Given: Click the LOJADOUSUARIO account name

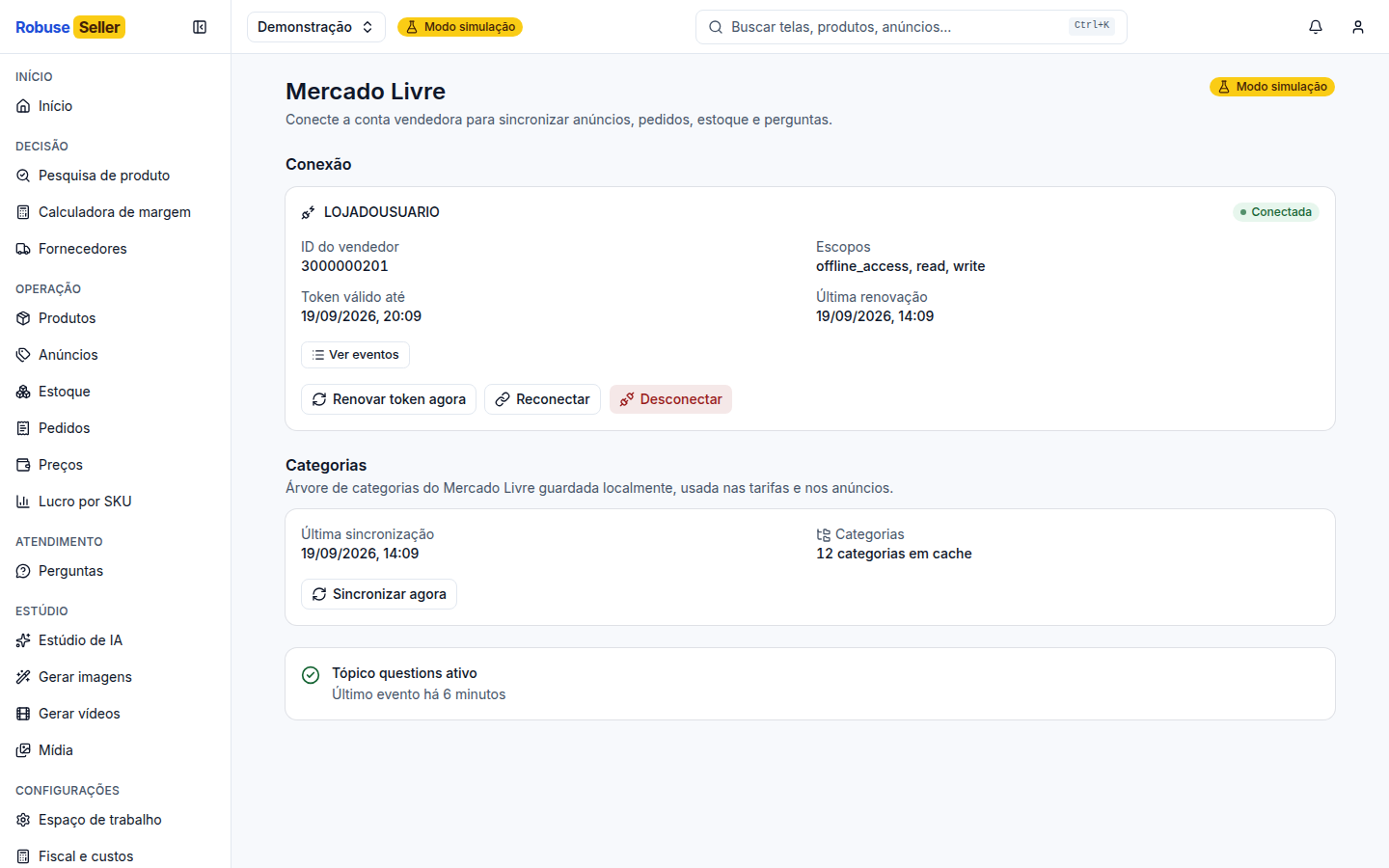Looking at the screenshot, I should click(x=382, y=212).
